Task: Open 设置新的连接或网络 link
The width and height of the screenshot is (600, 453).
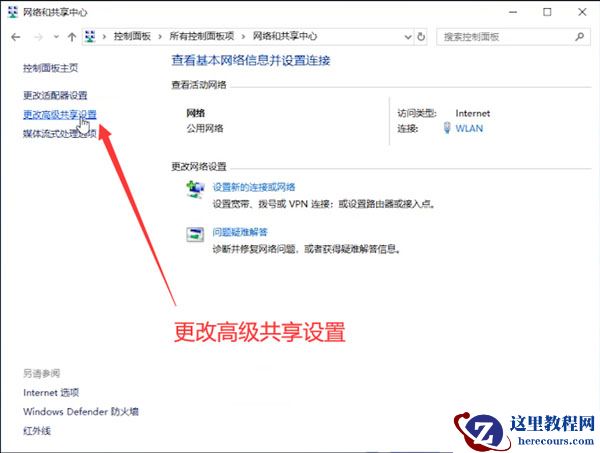Action: pos(254,187)
